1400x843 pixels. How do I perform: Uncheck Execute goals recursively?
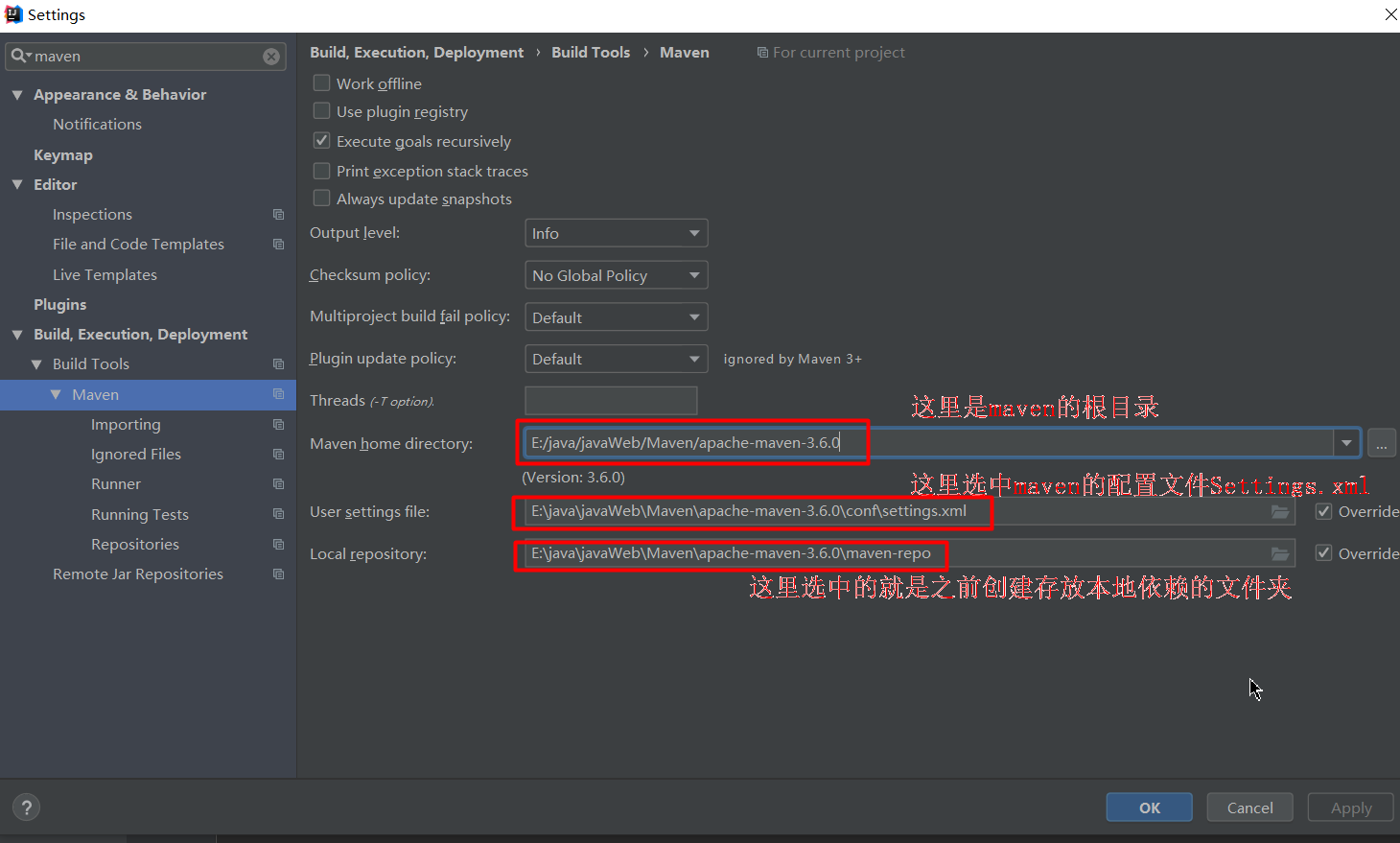[322, 141]
